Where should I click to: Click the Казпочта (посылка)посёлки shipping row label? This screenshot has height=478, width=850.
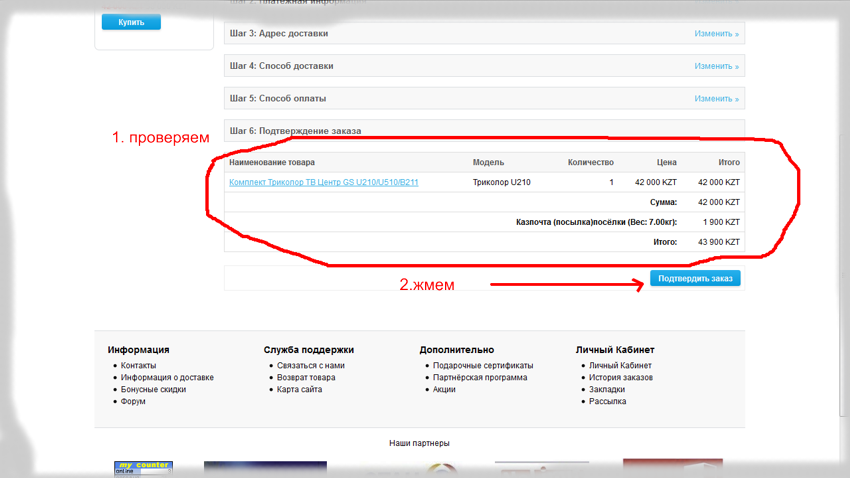coord(596,222)
